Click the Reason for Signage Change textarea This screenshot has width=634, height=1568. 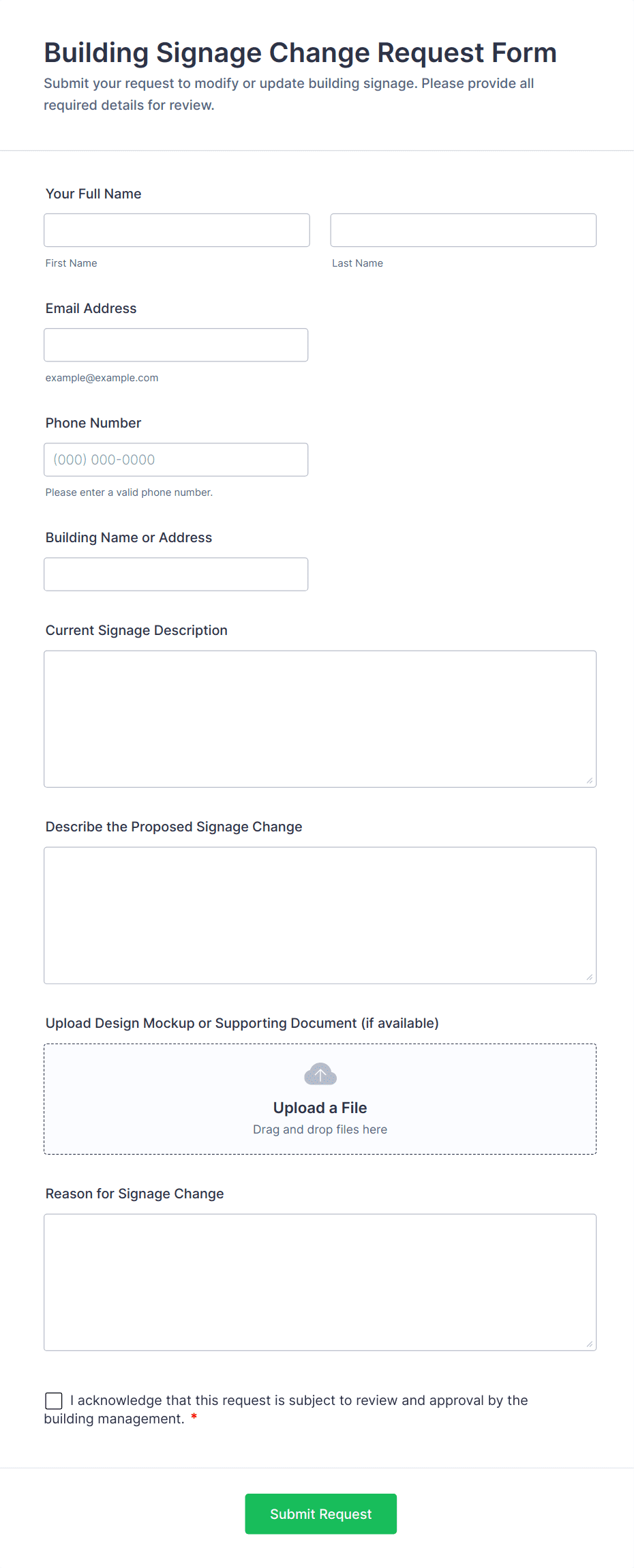pyautogui.click(x=320, y=1282)
